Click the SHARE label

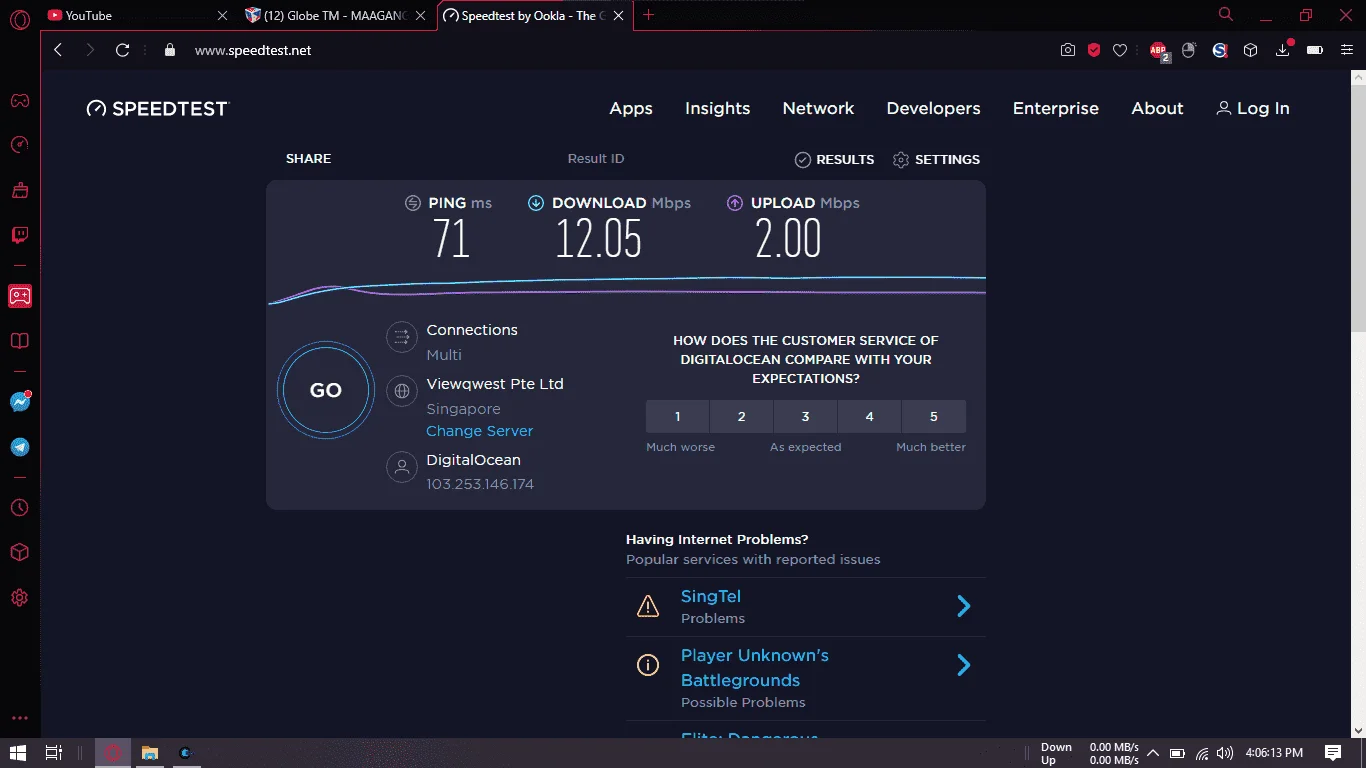pos(308,159)
